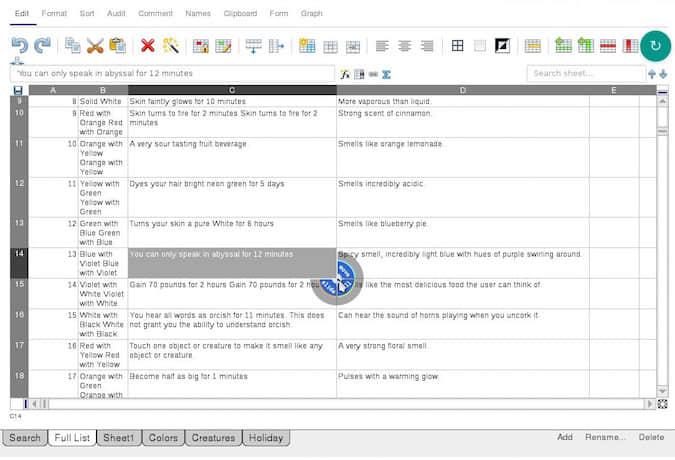Screen dimensions: 675x460
Task: Click the function fx icon
Action: (345, 74)
